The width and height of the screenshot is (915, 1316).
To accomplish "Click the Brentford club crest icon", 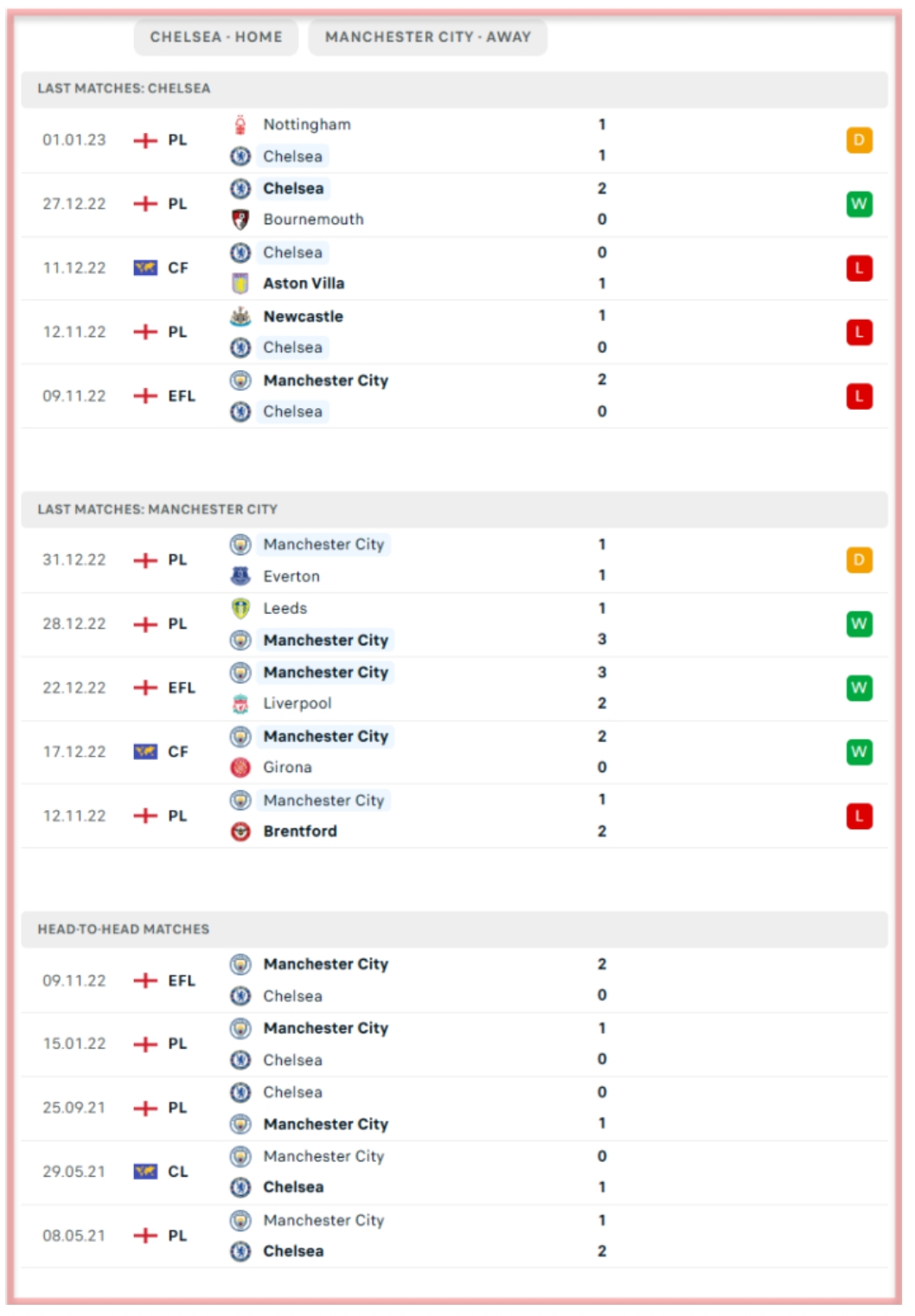I will [x=240, y=832].
